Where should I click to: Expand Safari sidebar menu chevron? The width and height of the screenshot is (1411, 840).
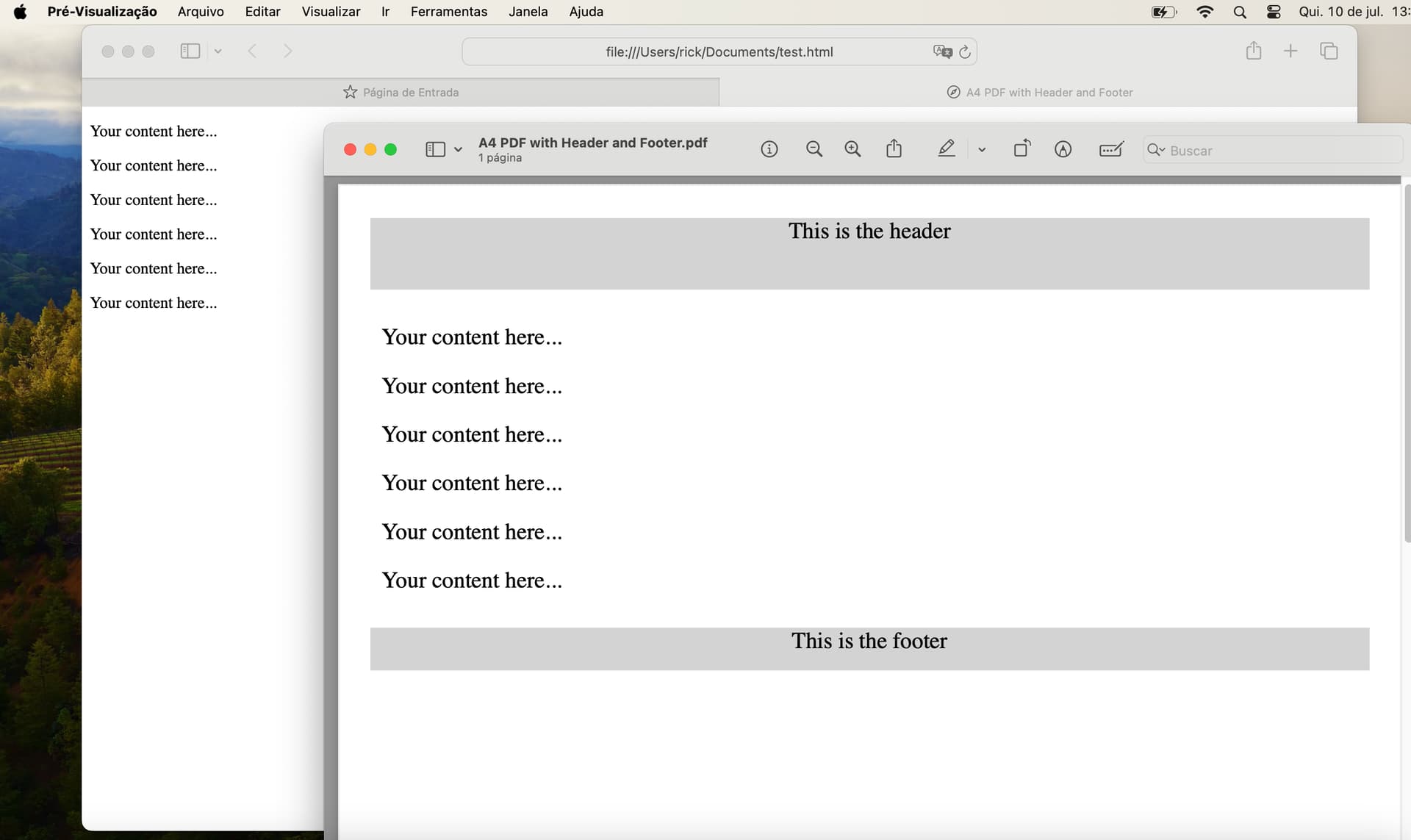[218, 51]
